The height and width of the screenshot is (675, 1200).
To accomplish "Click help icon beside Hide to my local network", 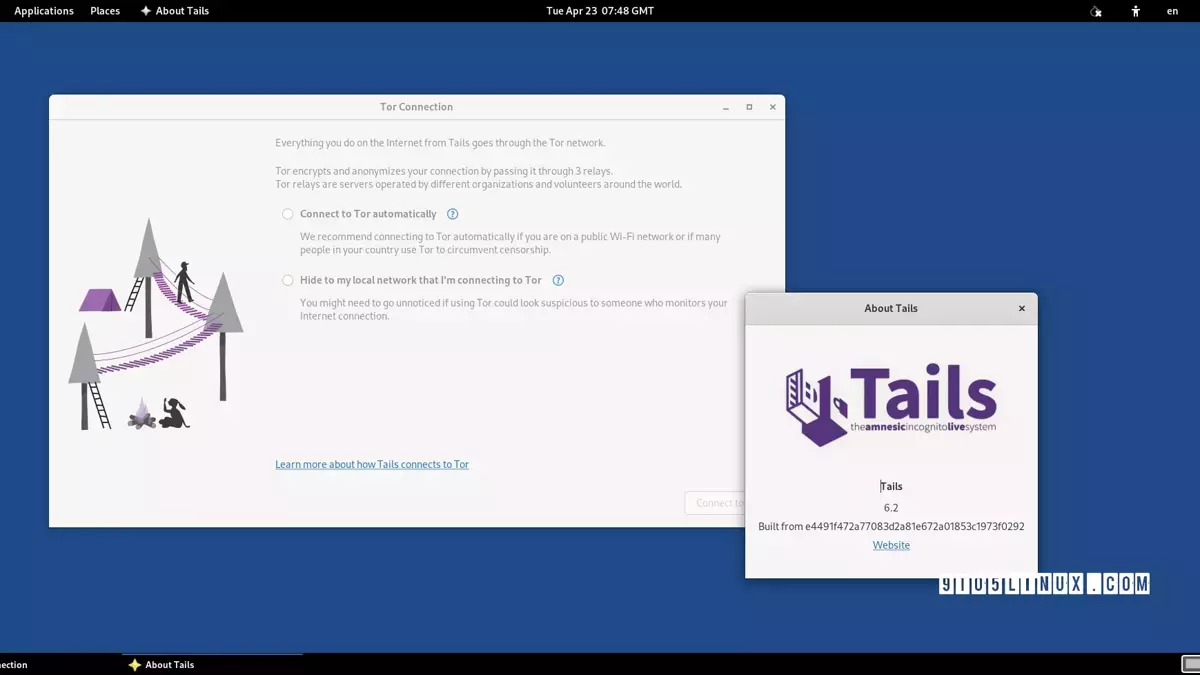I will 558,281.
